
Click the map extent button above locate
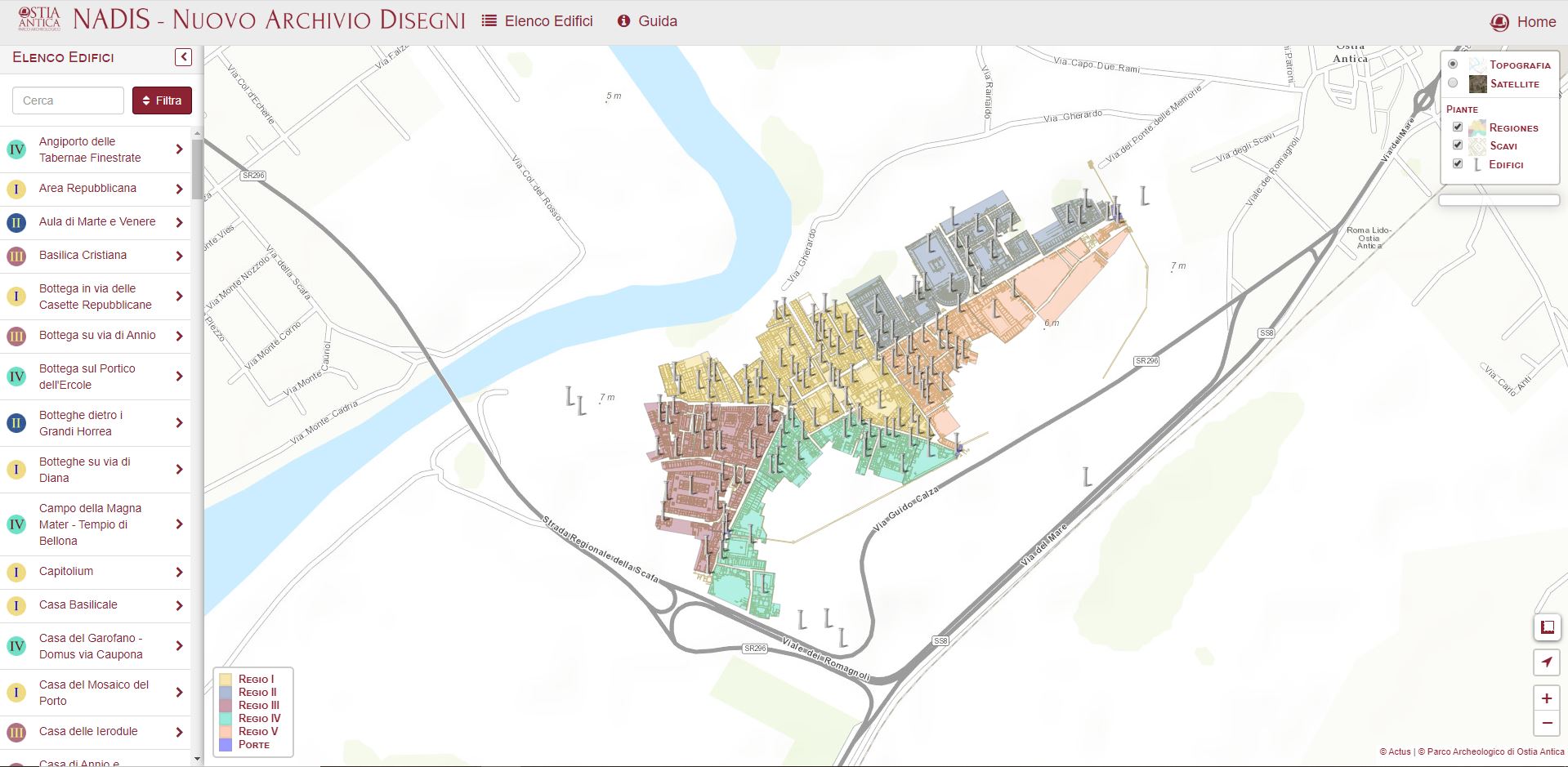[x=1546, y=627]
